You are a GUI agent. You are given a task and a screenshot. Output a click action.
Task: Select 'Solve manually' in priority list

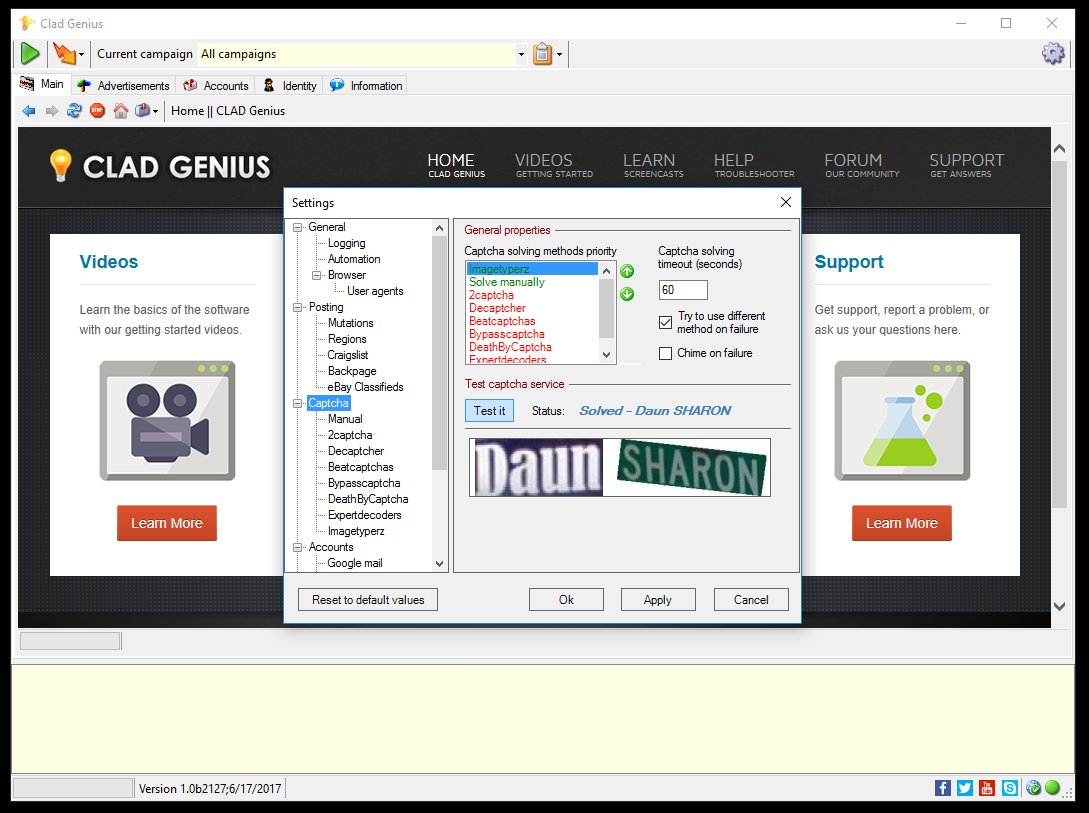(x=507, y=282)
